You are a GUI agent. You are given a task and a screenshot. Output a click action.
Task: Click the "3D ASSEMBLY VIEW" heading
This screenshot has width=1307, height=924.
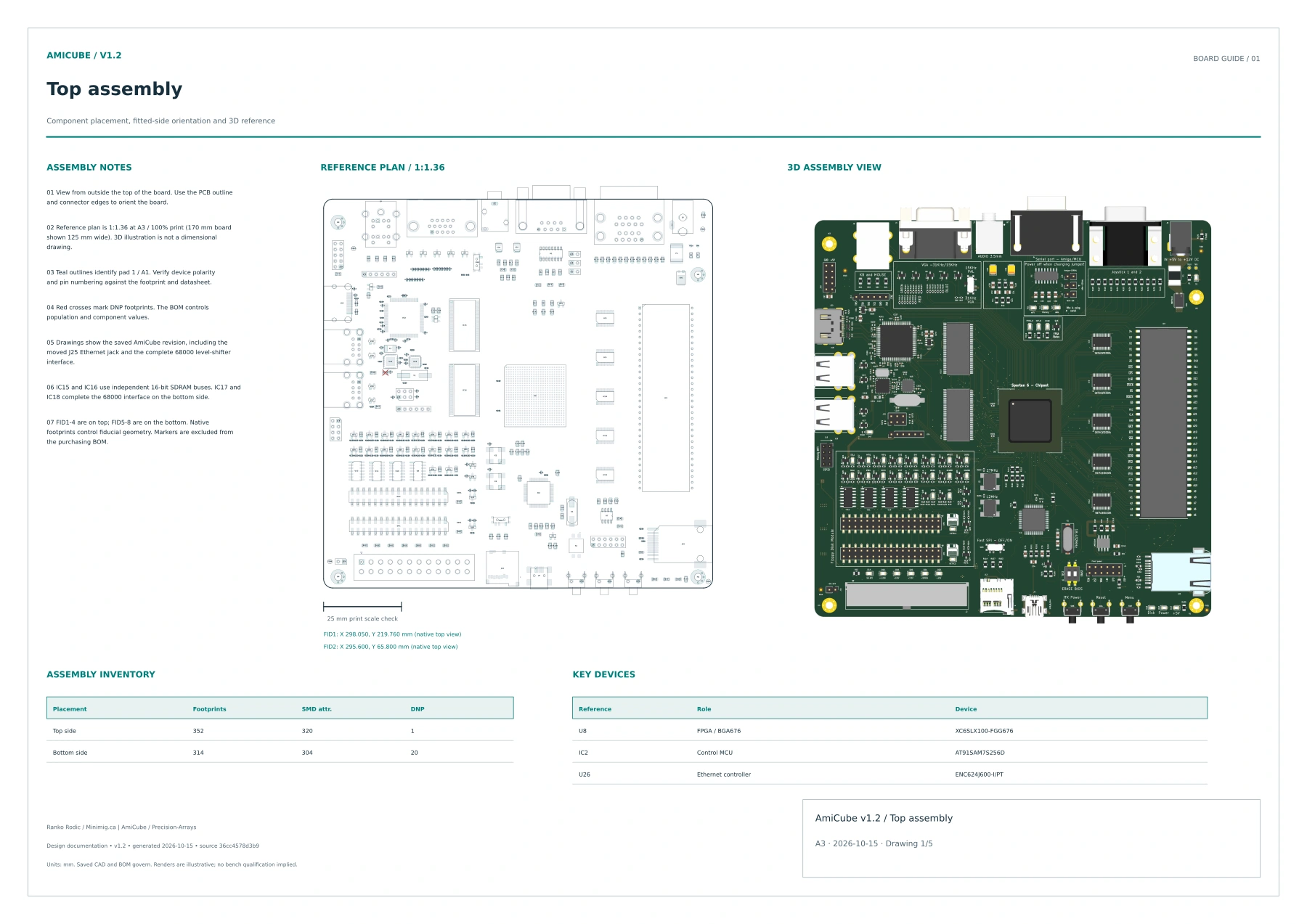pyautogui.click(x=834, y=168)
